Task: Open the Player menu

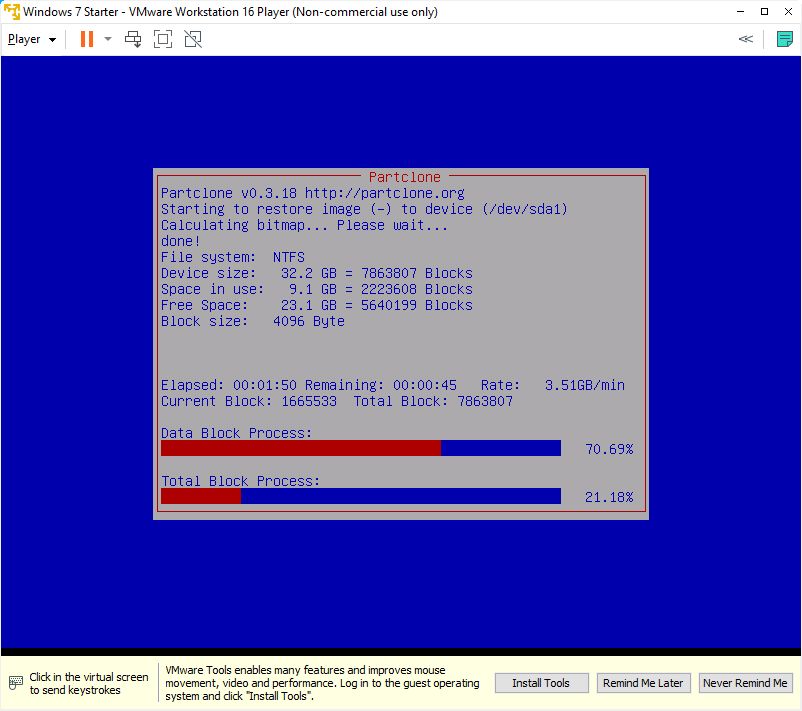Action: pyautogui.click(x=31, y=39)
